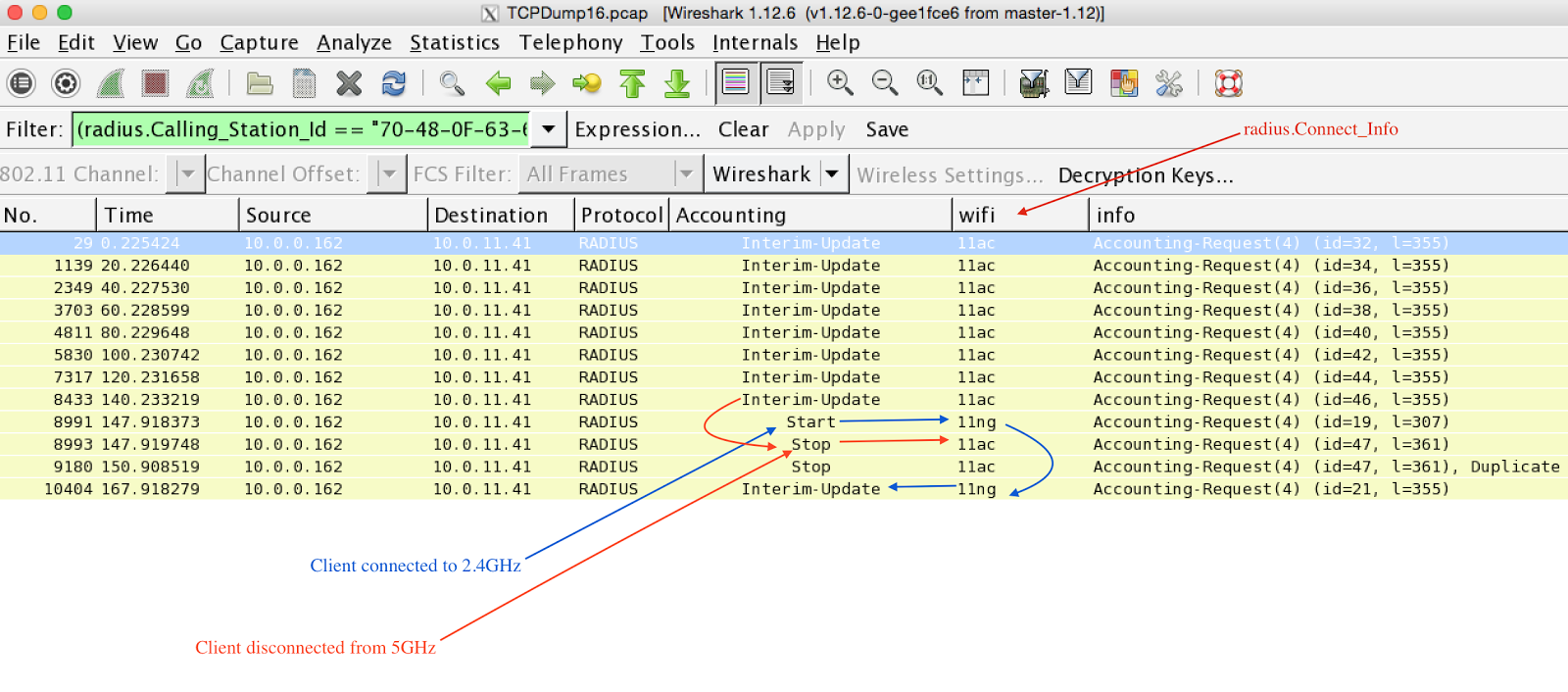Edit capture filters icon
Viewport: 1568px width, 692px height.
click(x=1034, y=83)
